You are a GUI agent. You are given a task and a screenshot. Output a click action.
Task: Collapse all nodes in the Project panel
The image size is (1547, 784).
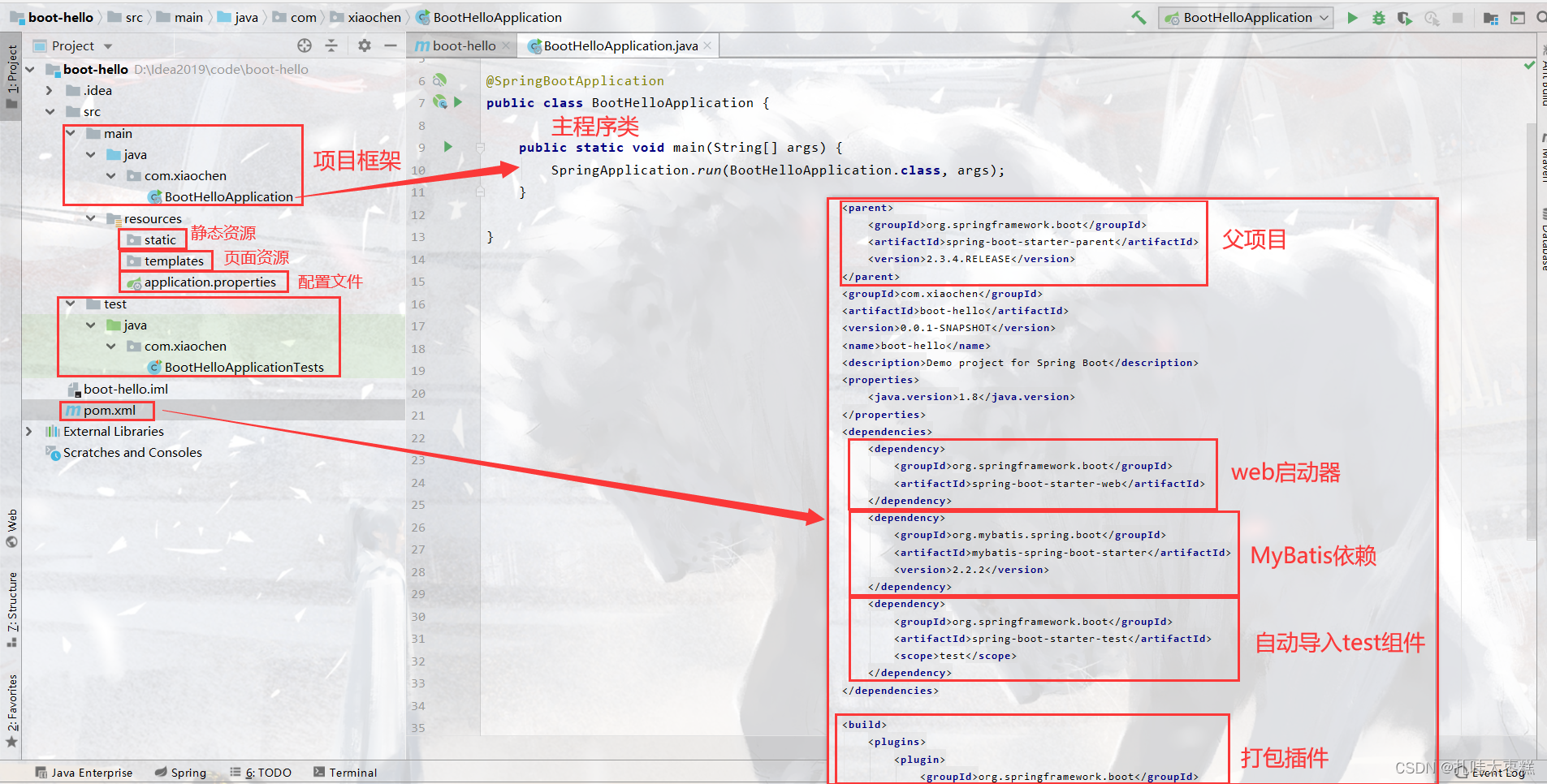(331, 45)
